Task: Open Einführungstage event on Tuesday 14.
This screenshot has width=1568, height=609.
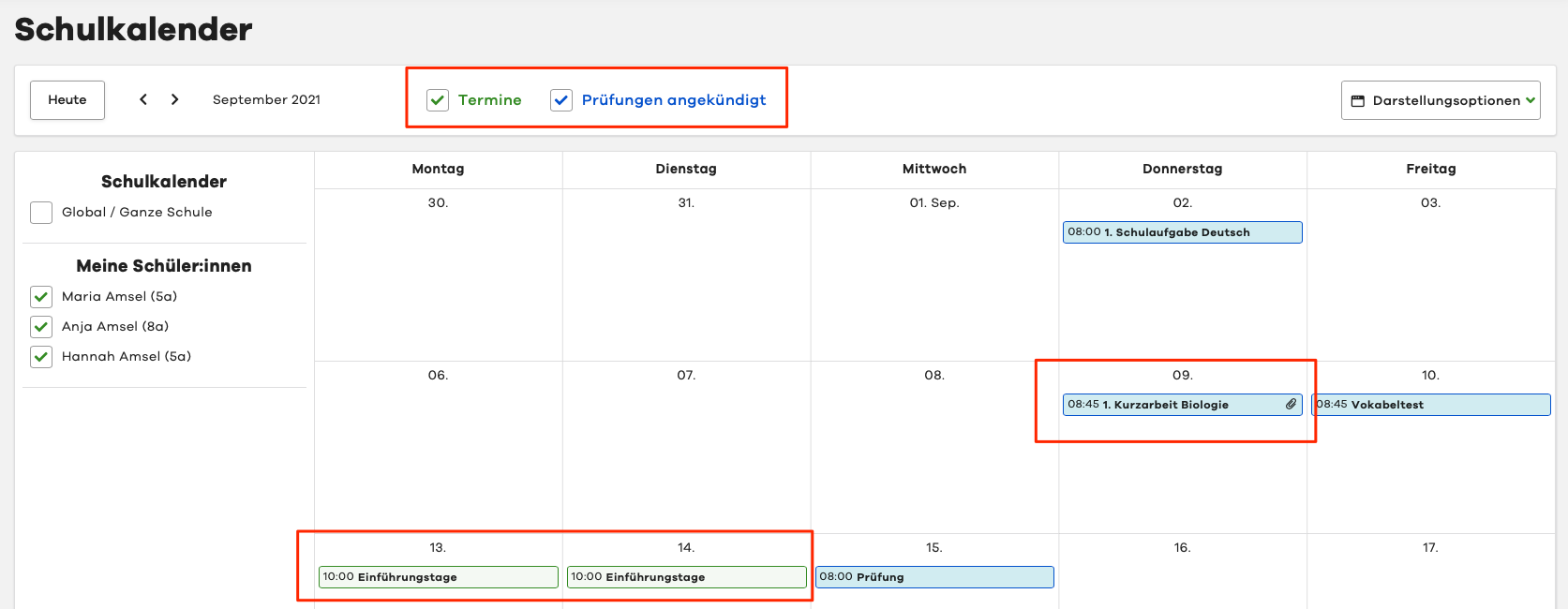Action: (x=686, y=577)
